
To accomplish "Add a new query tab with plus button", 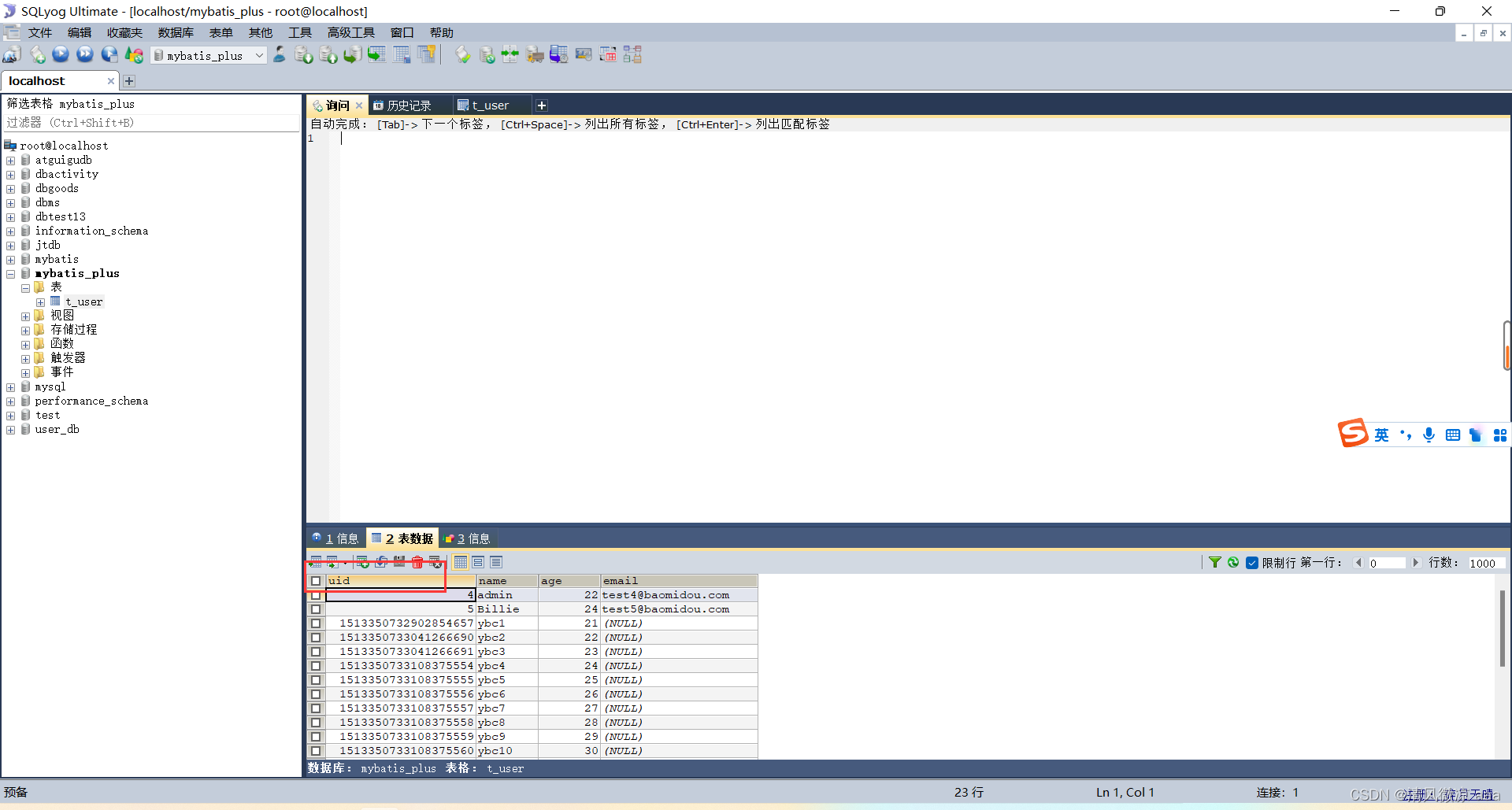I will pos(542,105).
